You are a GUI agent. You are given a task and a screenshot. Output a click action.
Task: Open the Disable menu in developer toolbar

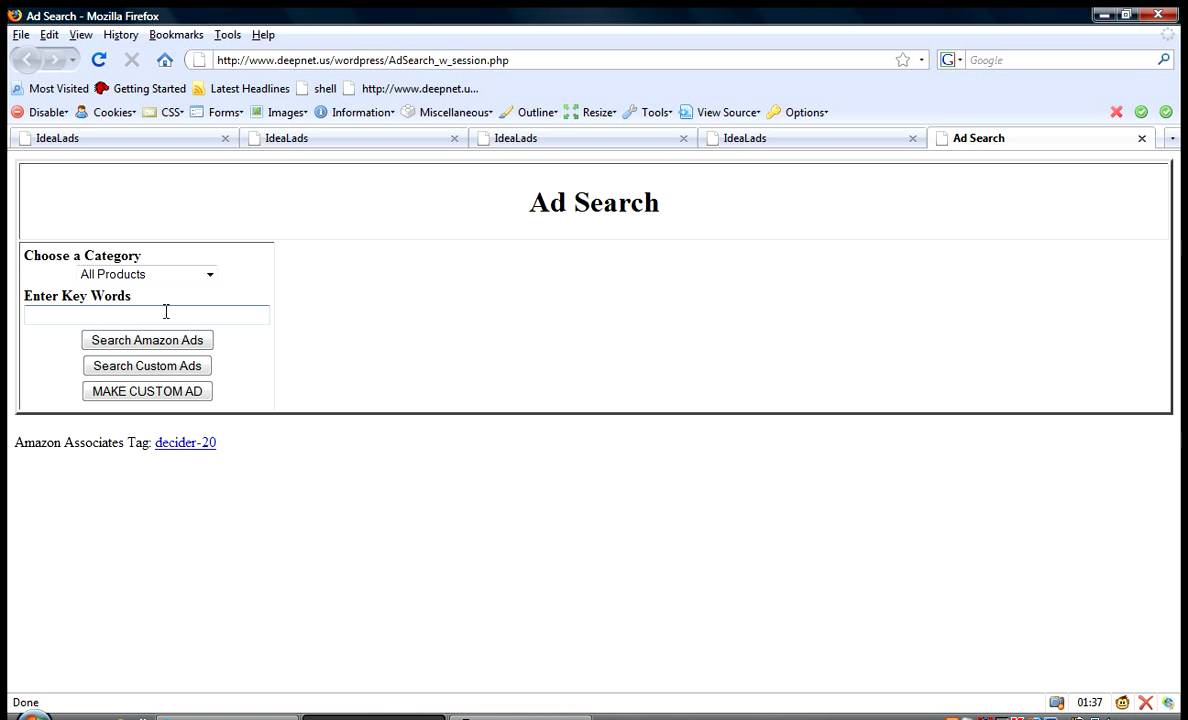[39, 112]
